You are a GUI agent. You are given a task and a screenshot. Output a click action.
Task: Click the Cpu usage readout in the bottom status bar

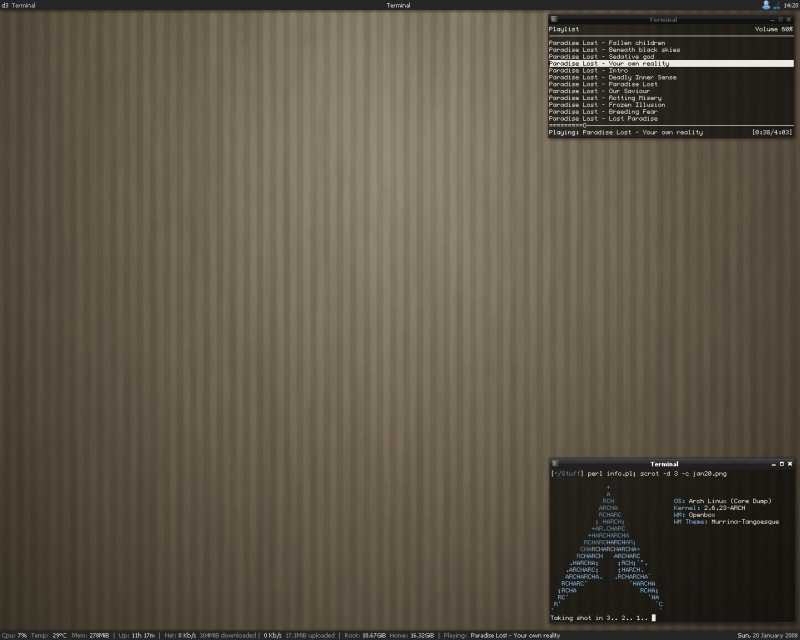[x=14, y=636]
